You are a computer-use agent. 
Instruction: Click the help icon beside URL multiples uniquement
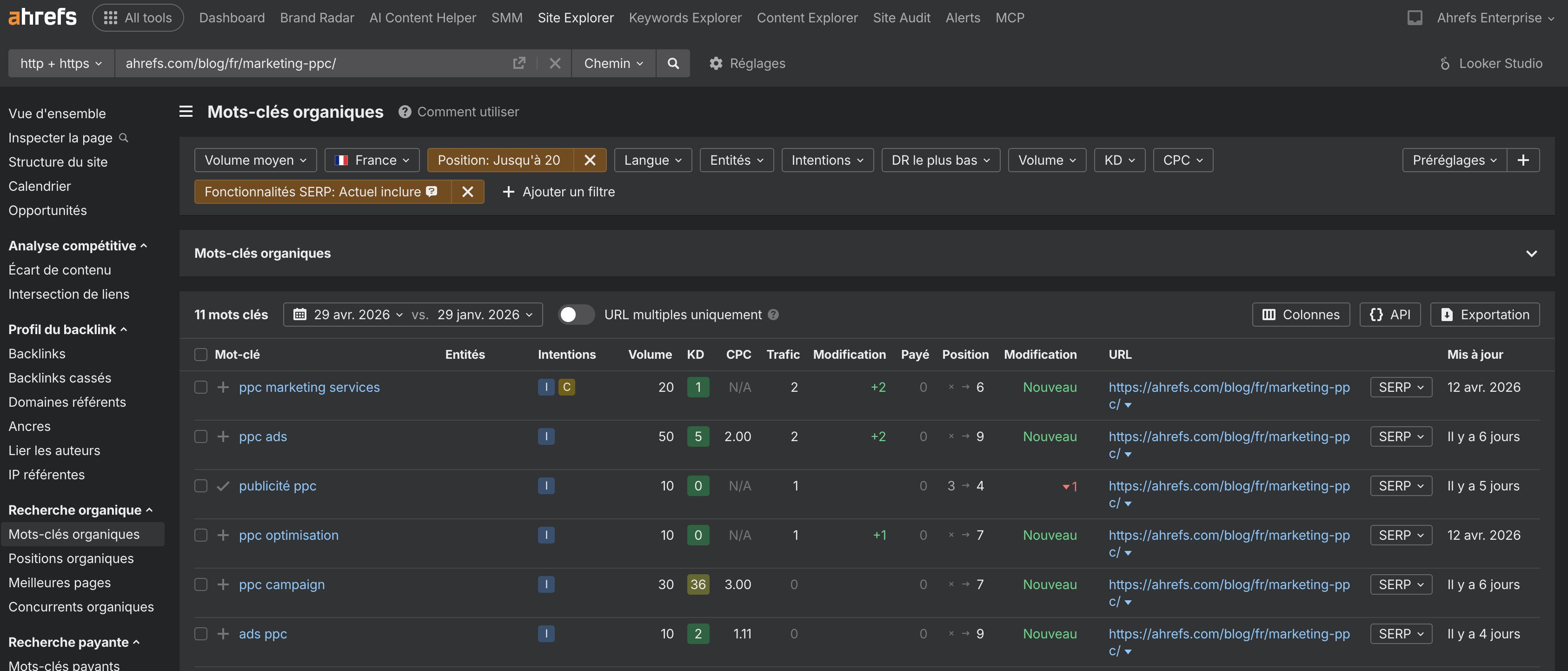(773, 315)
